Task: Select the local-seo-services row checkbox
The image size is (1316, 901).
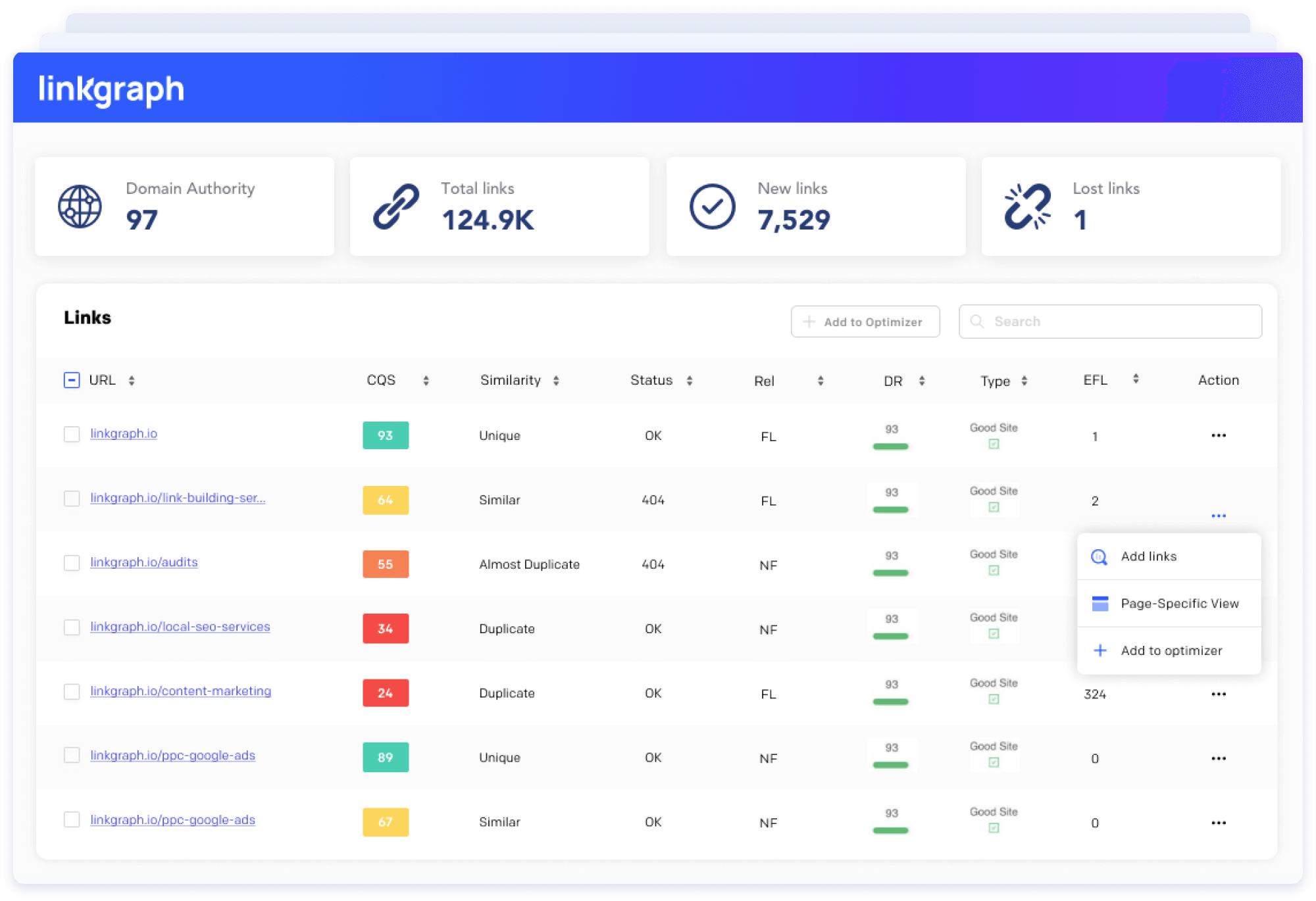Action: point(72,627)
